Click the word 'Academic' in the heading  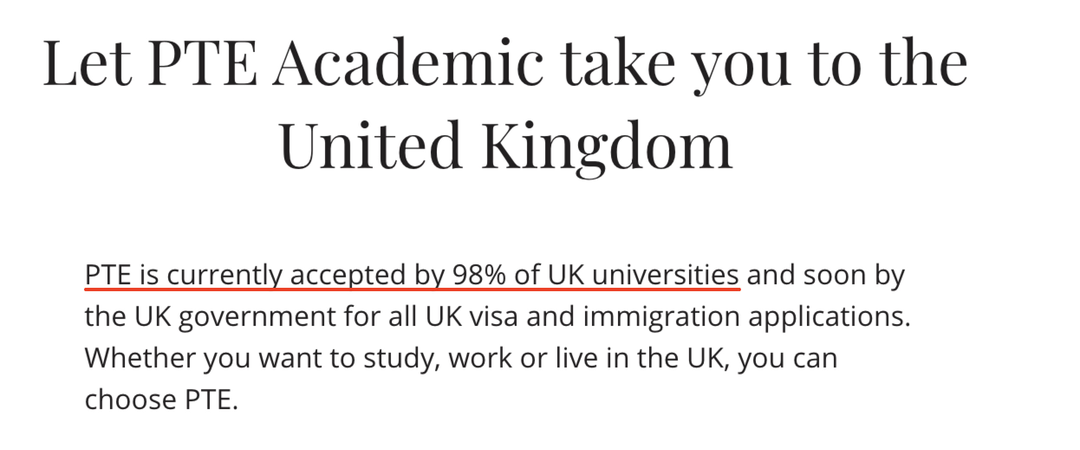pos(408,62)
